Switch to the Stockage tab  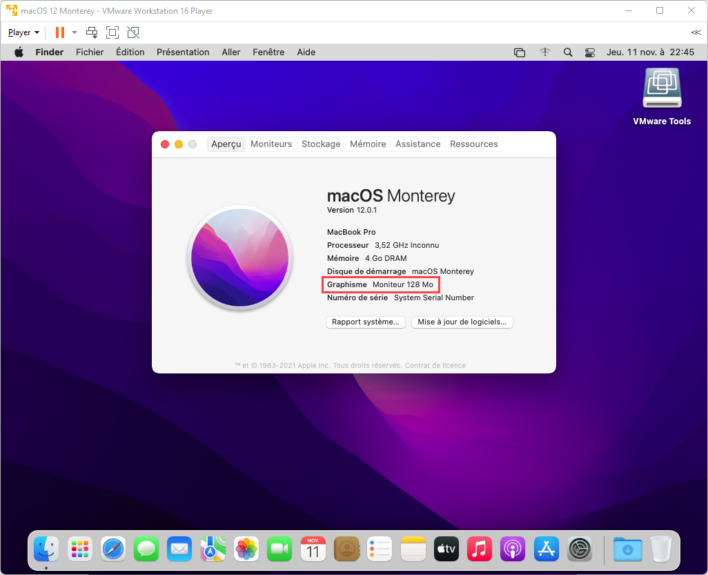[x=321, y=144]
